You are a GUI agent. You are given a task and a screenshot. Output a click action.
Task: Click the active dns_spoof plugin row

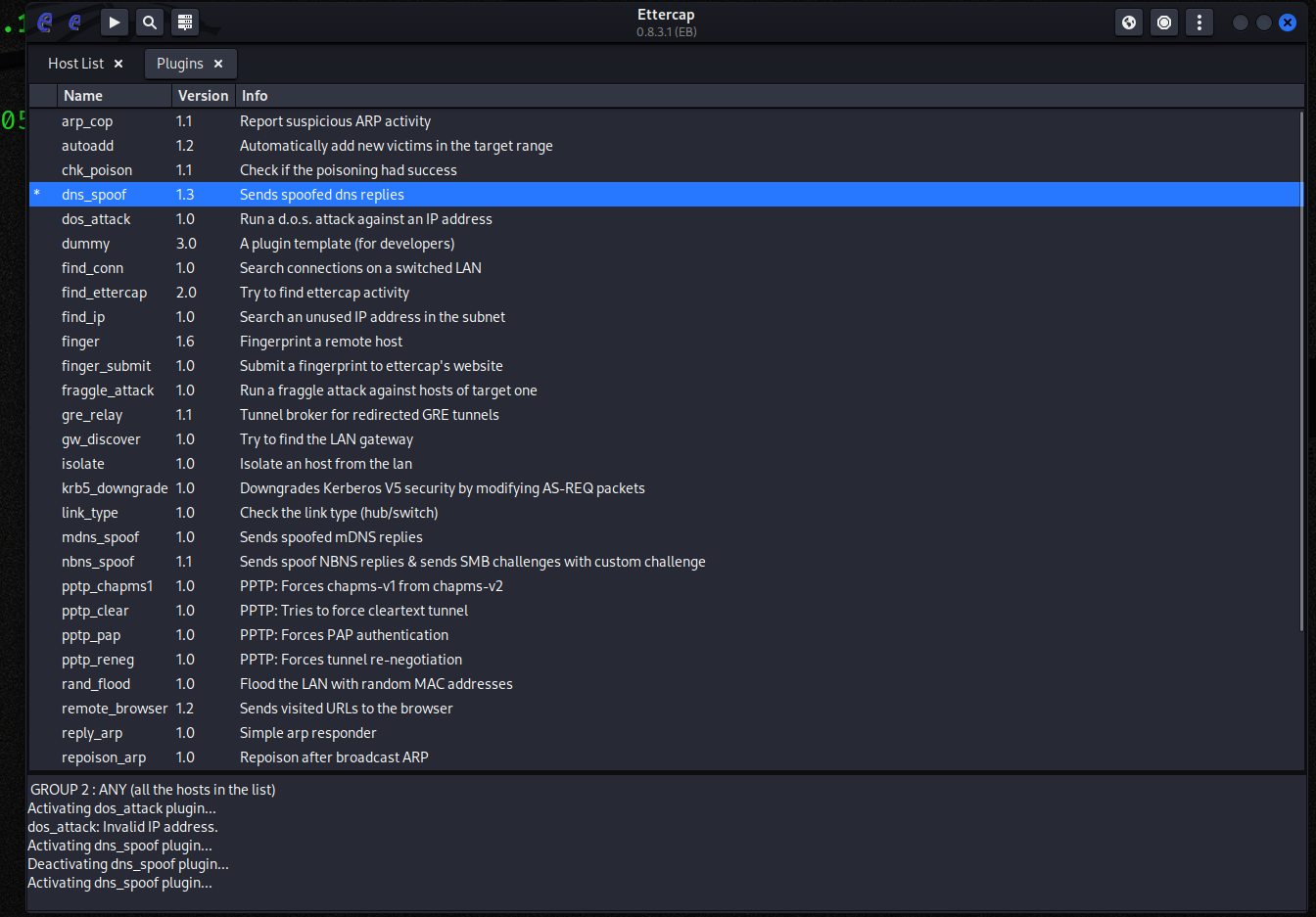[666, 195]
